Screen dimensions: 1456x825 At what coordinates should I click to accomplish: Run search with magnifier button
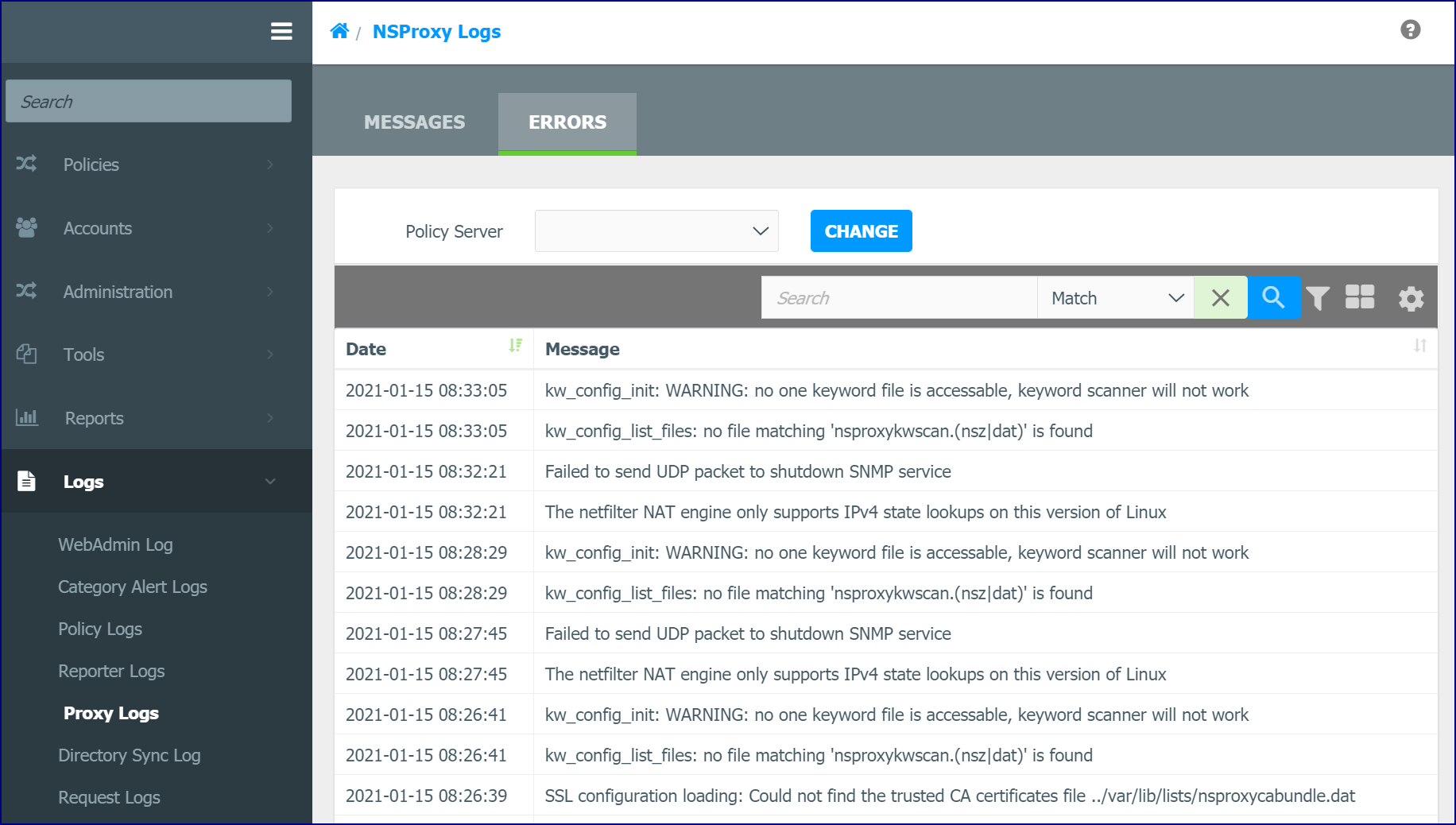coord(1274,298)
